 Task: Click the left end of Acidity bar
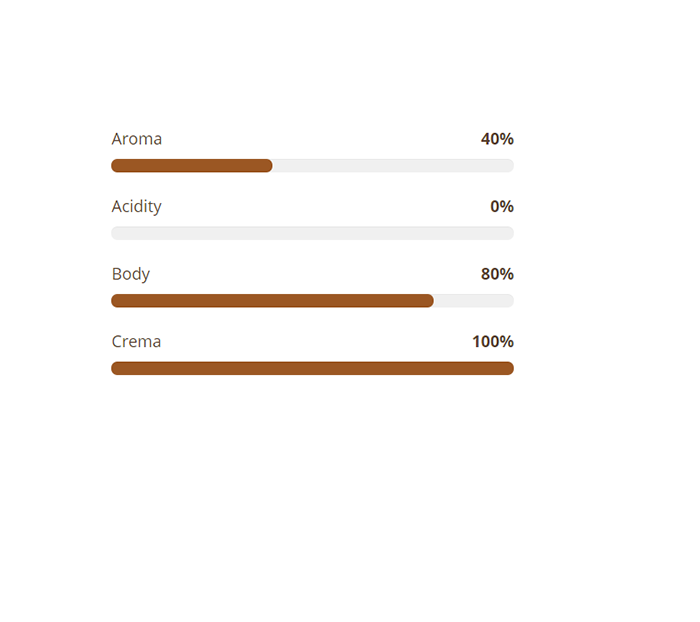point(117,233)
